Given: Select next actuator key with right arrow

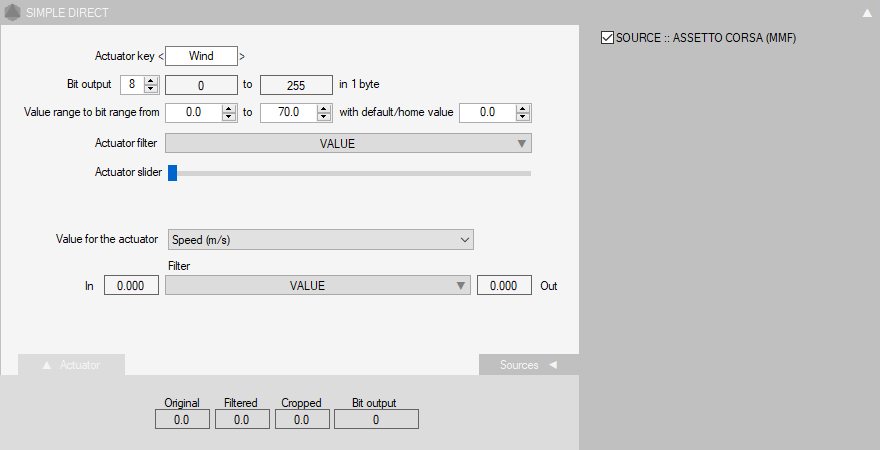Looking at the screenshot, I should 242,57.
